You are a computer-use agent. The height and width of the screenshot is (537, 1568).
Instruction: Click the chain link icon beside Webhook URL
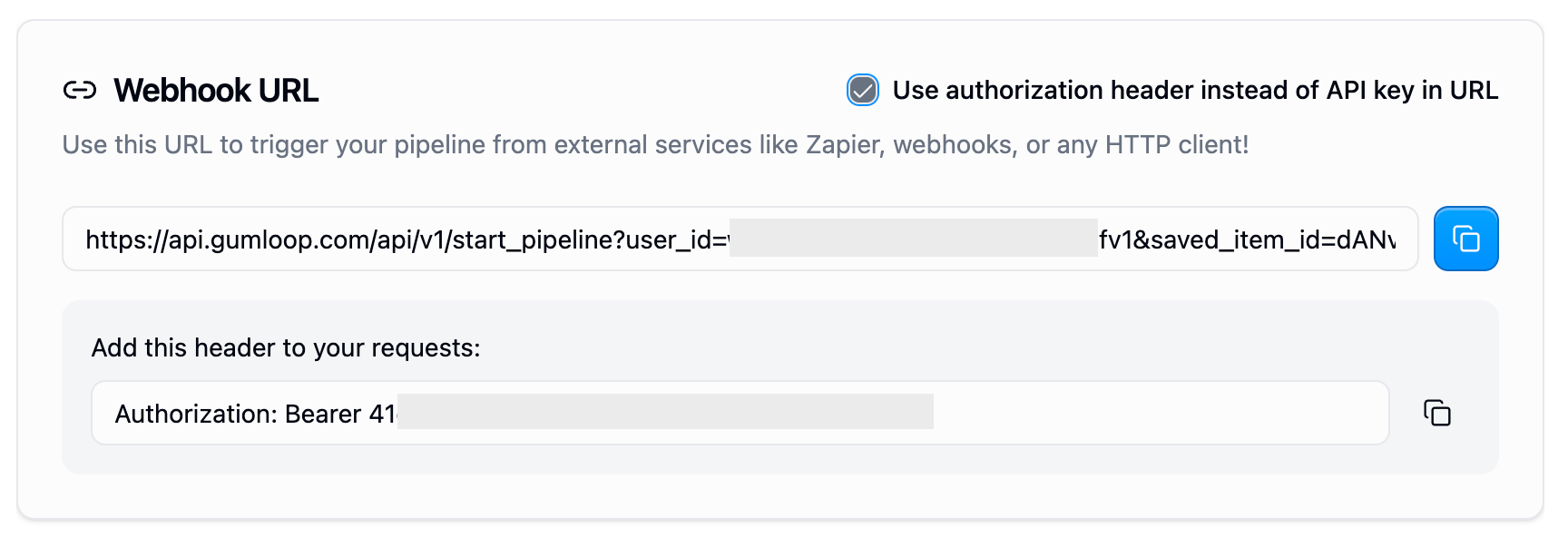[80, 90]
